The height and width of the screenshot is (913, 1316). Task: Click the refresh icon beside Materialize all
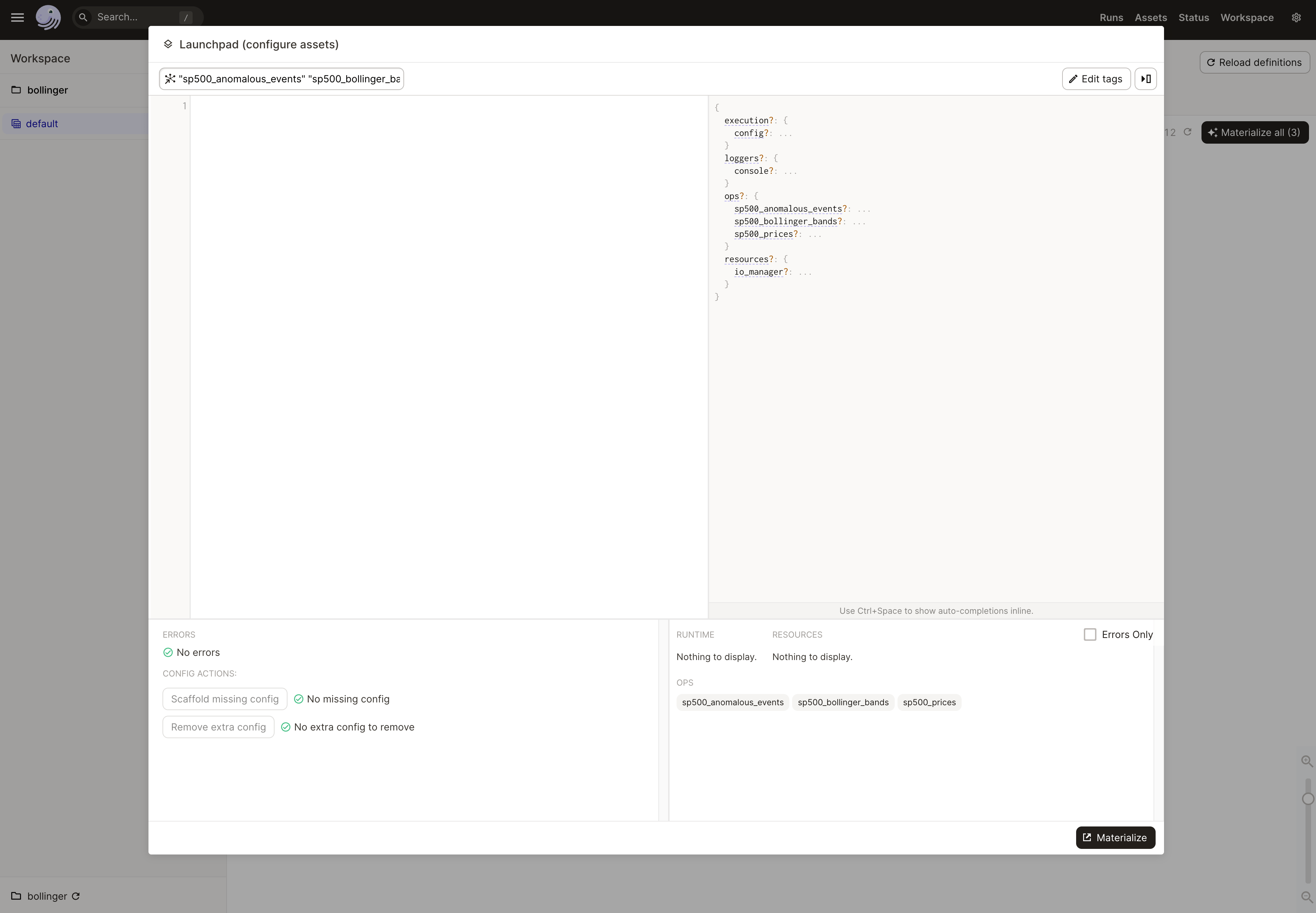1187,132
